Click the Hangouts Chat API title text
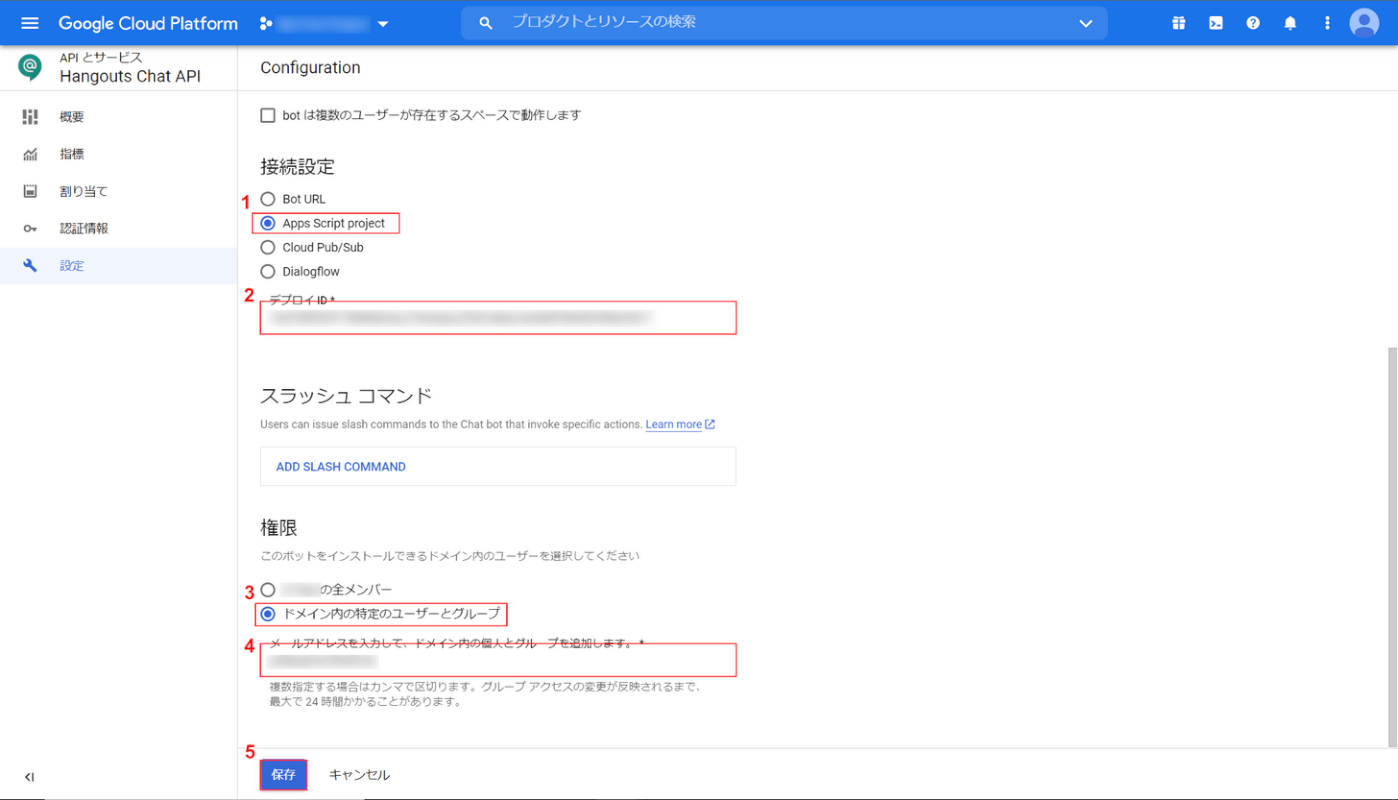 point(130,76)
